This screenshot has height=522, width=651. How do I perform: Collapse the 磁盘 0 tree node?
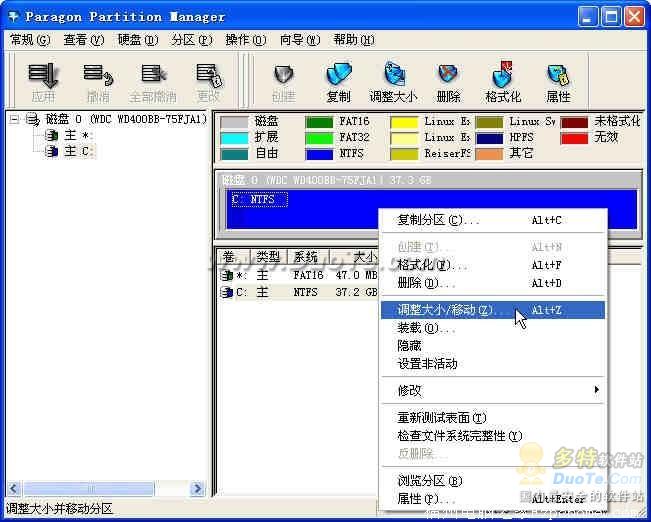14,120
